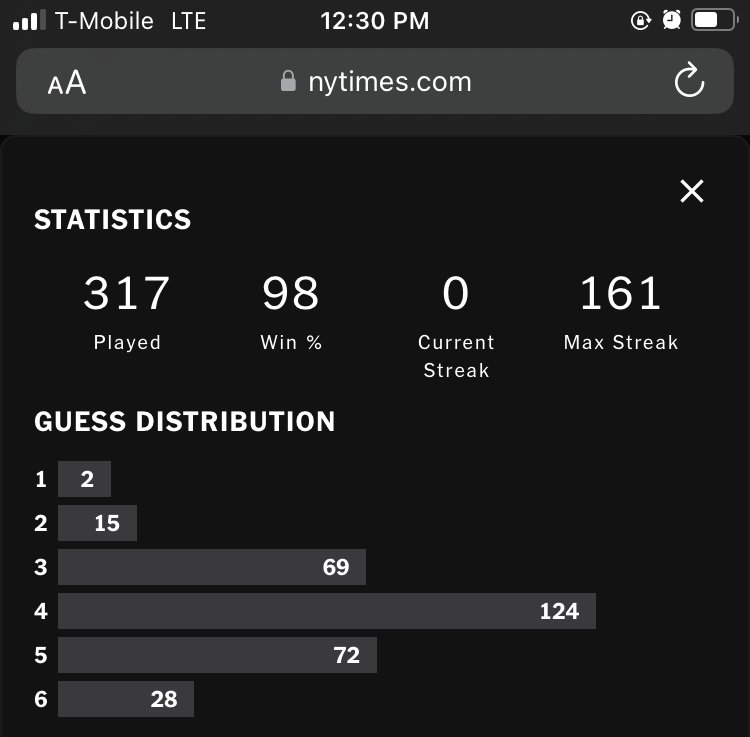Select the guess 5 bar showing 72

click(x=217, y=655)
